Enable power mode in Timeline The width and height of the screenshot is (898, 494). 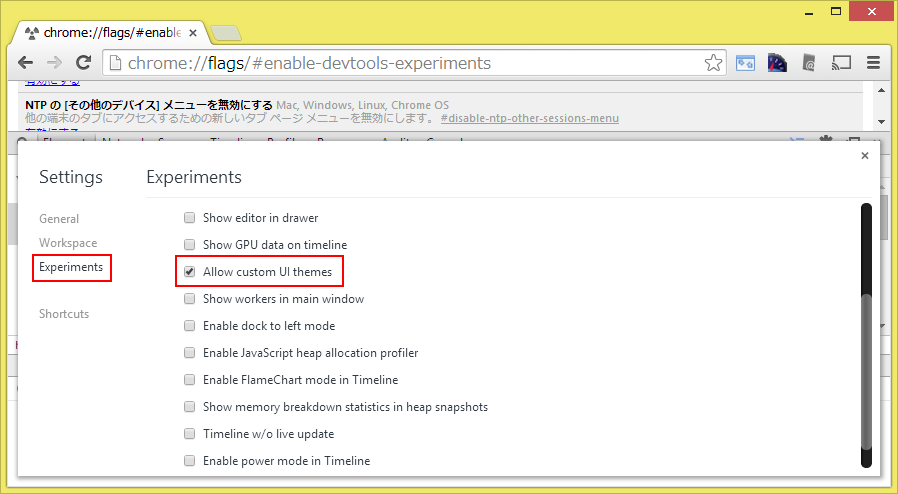point(190,460)
